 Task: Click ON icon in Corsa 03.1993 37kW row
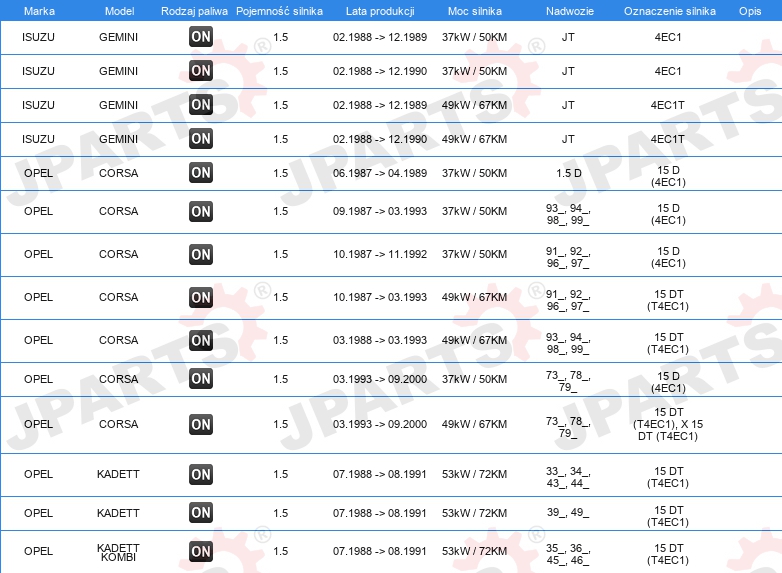[x=201, y=379]
